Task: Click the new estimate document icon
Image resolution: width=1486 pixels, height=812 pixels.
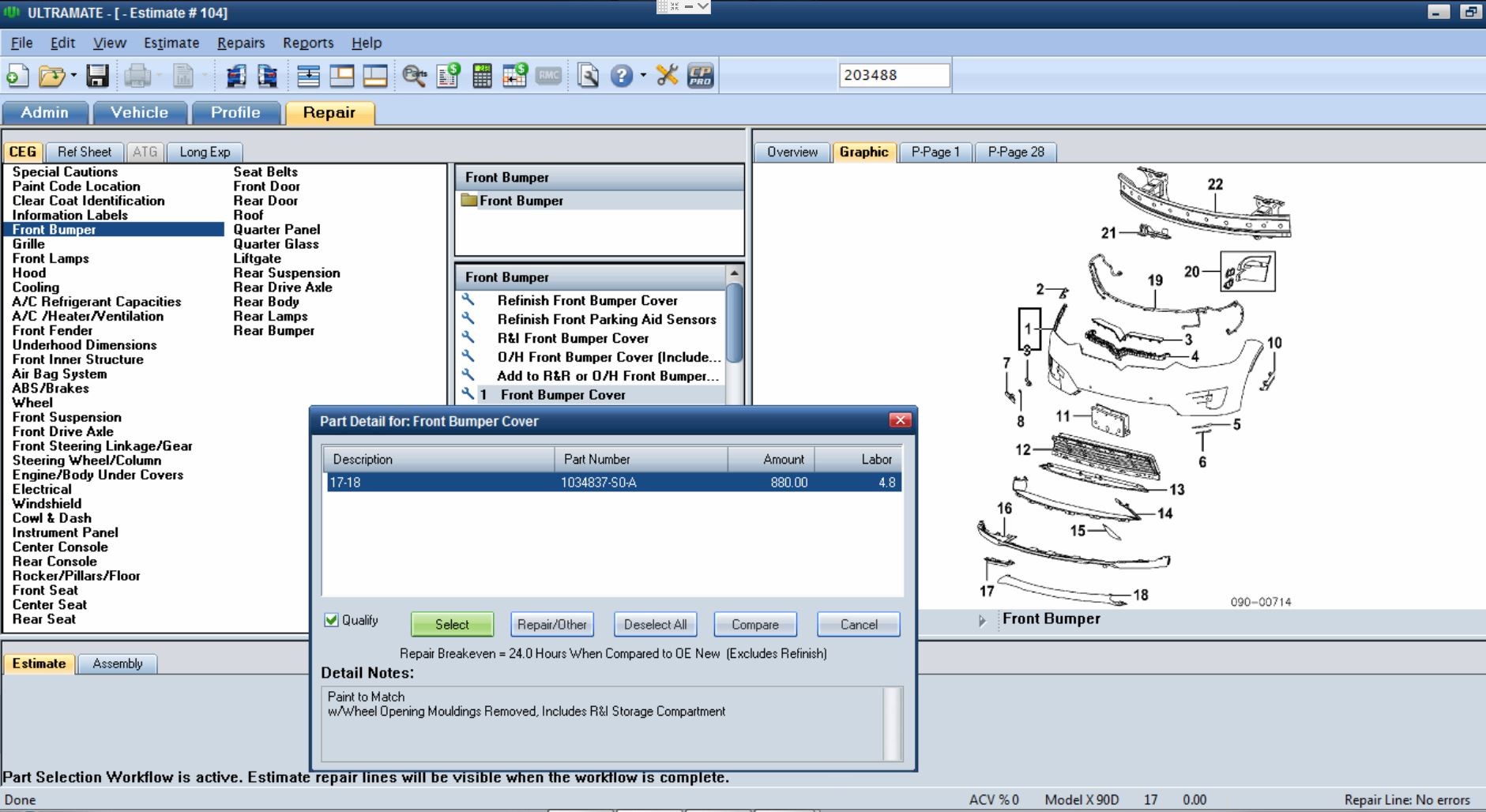Action: point(17,76)
